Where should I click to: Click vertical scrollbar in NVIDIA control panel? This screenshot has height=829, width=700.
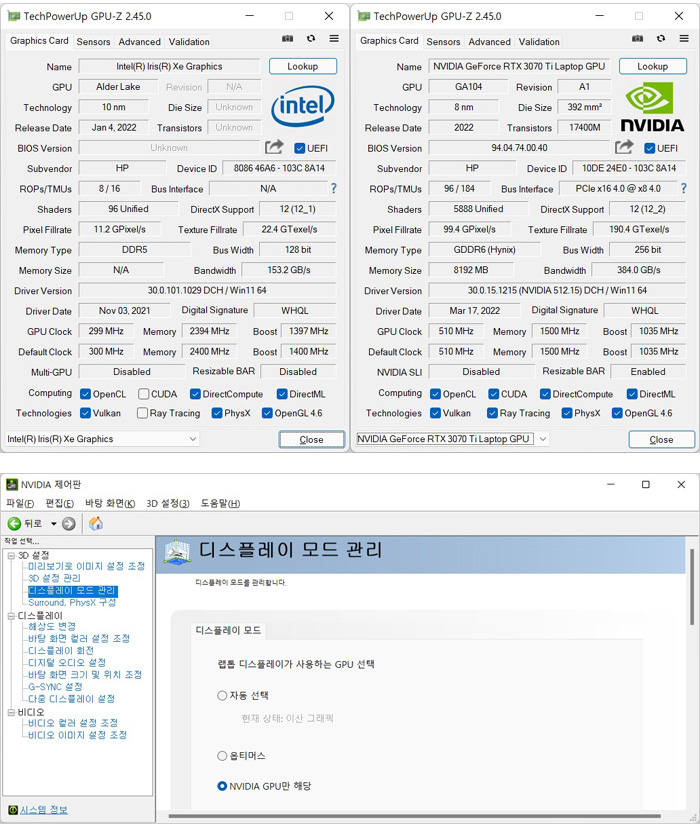tap(692, 587)
